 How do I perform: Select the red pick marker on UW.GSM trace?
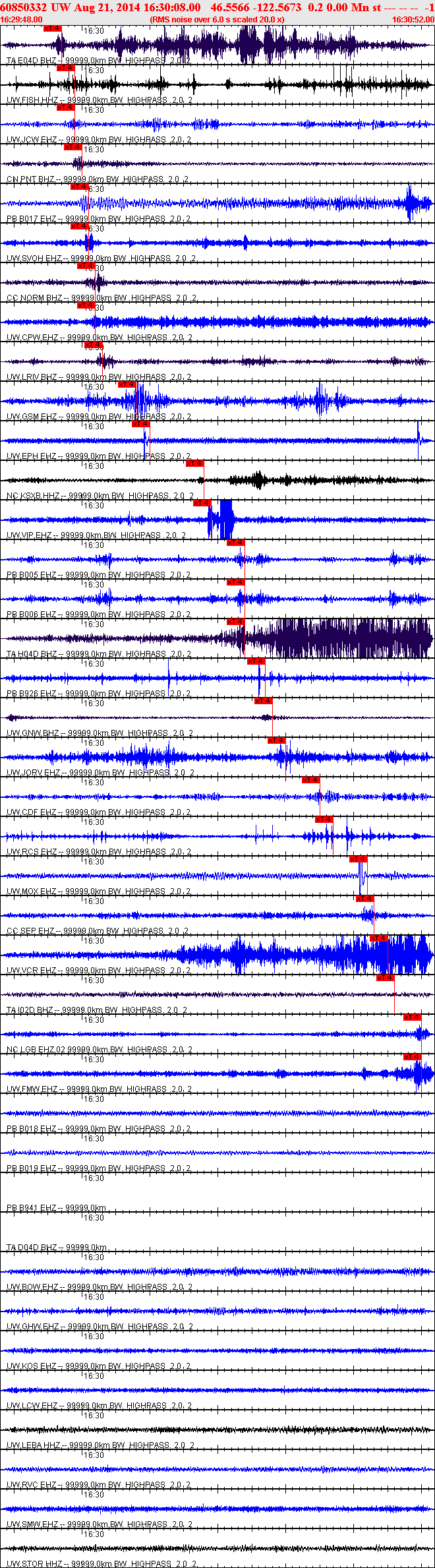(127, 384)
